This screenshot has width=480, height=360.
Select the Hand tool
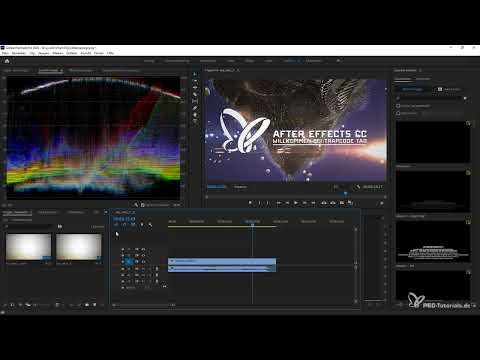196,115
